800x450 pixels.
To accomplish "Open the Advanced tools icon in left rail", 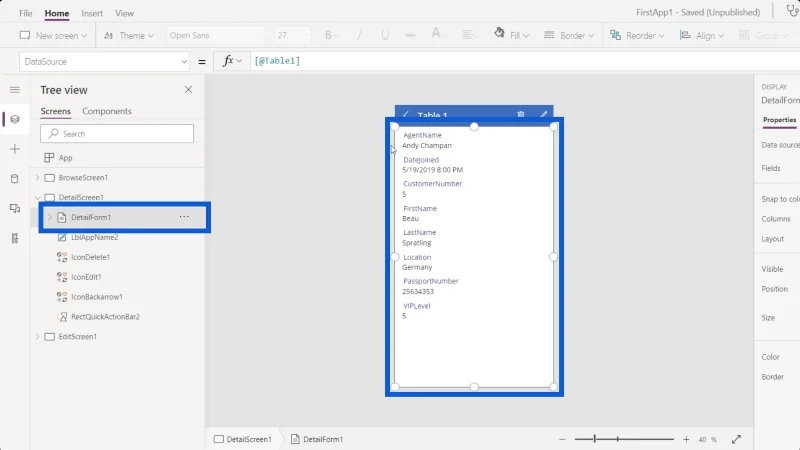I will [x=15, y=238].
